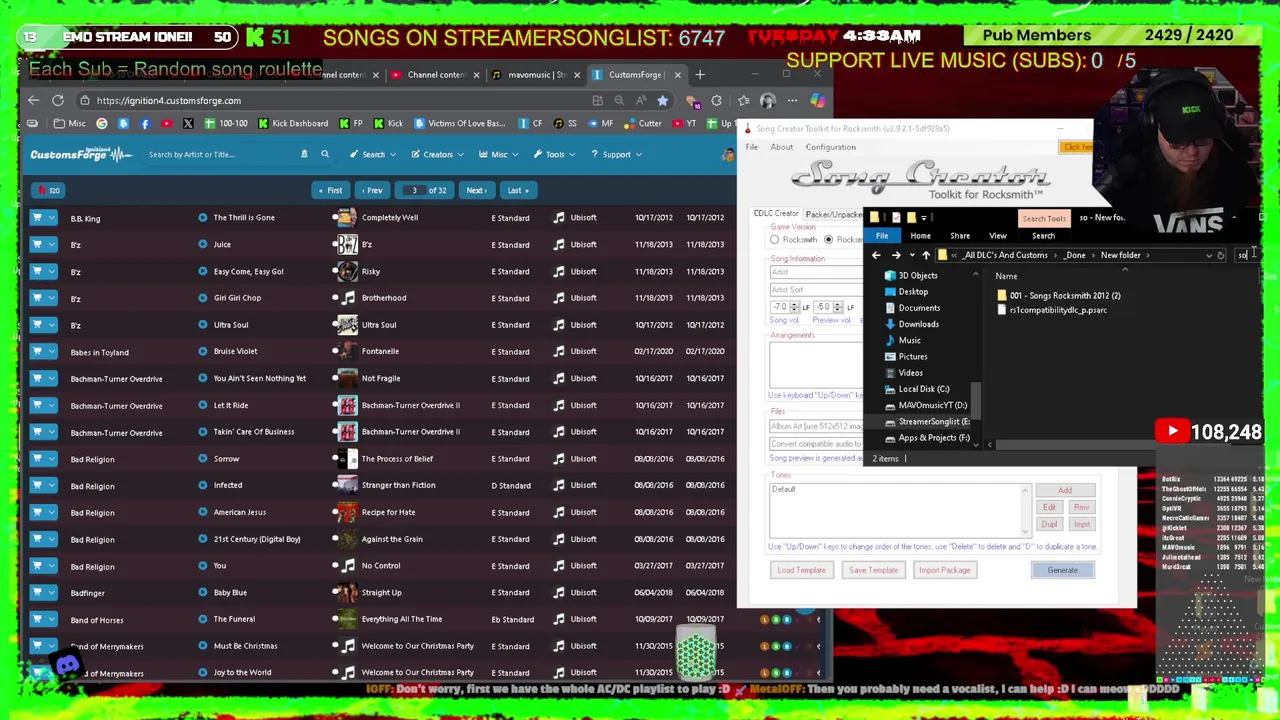The image size is (1280, 720).
Task: Expand cart dropdown for The Funeral row
Action: 52,619
